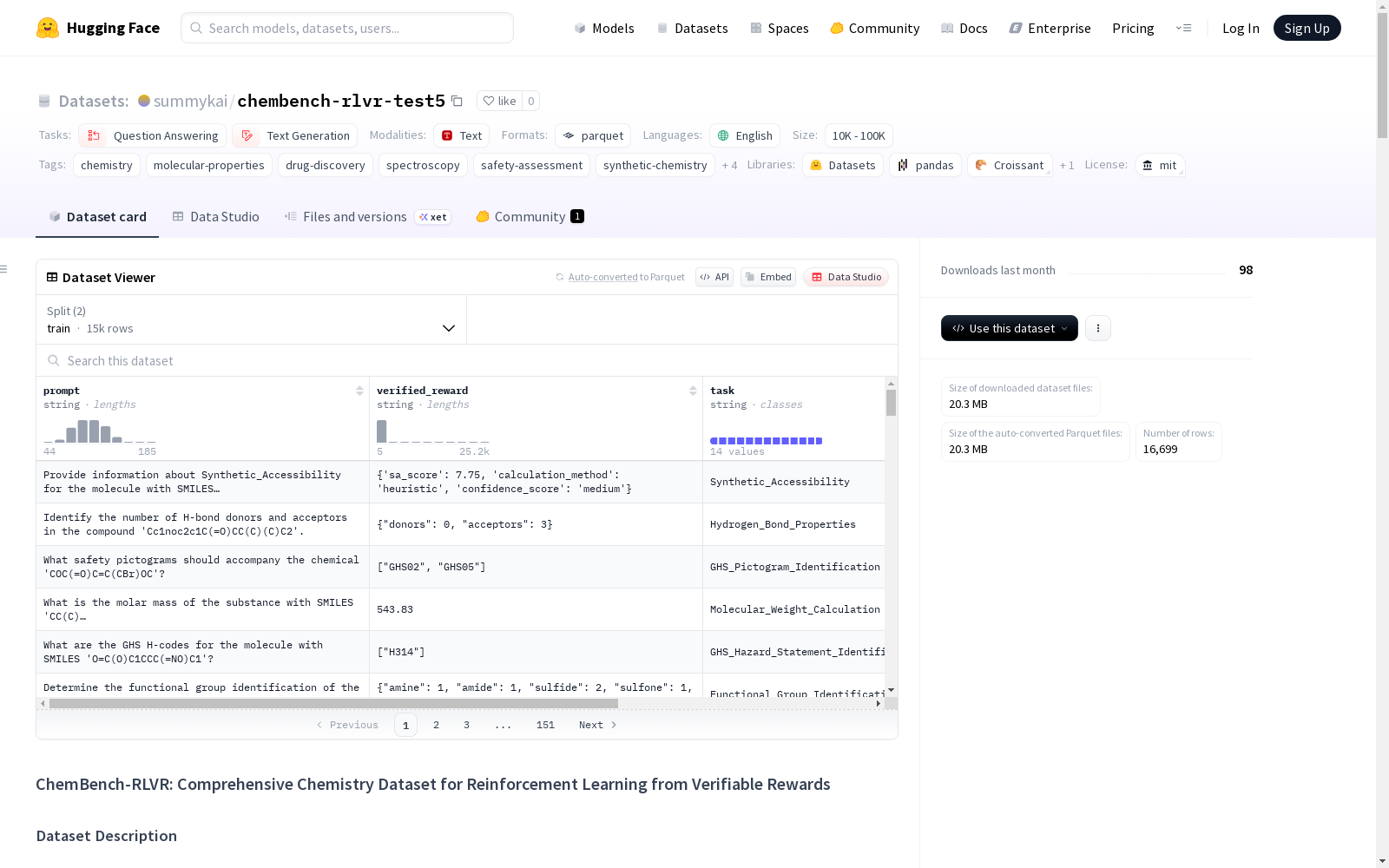The image size is (1389, 868).
Task: Copy dataset name with the copy icon
Action: (x=457, y=101)
